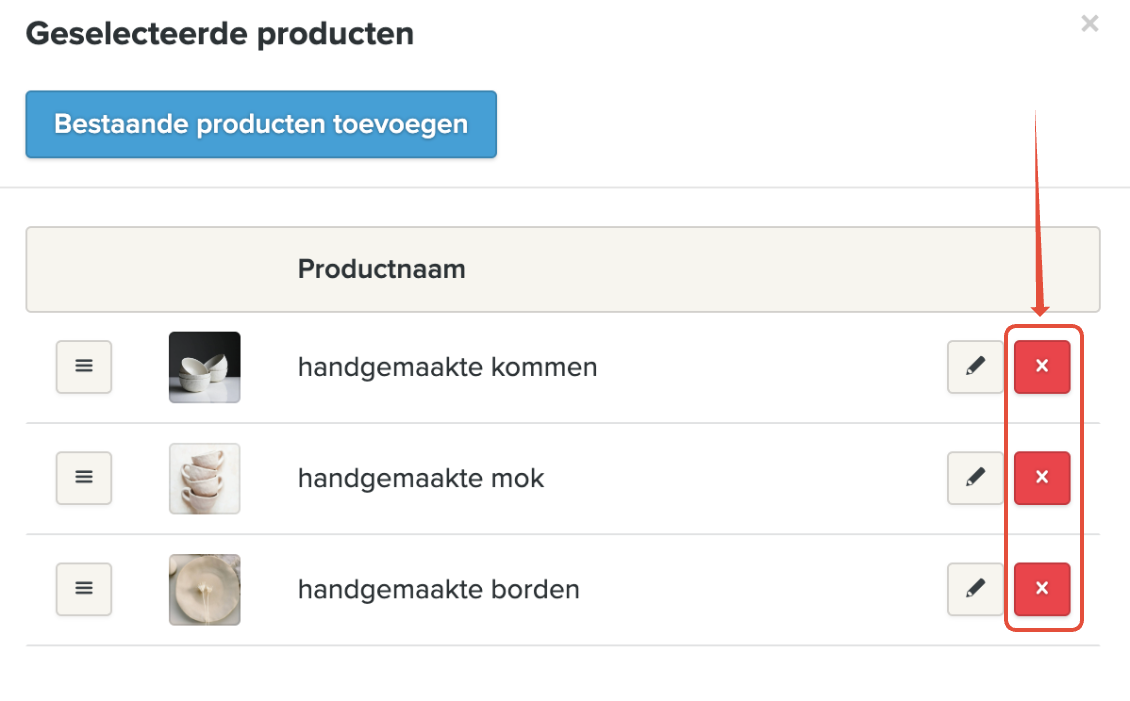1130x701 pixels.
Task: Click the Productnaam column header
Action: pos(381,269)
